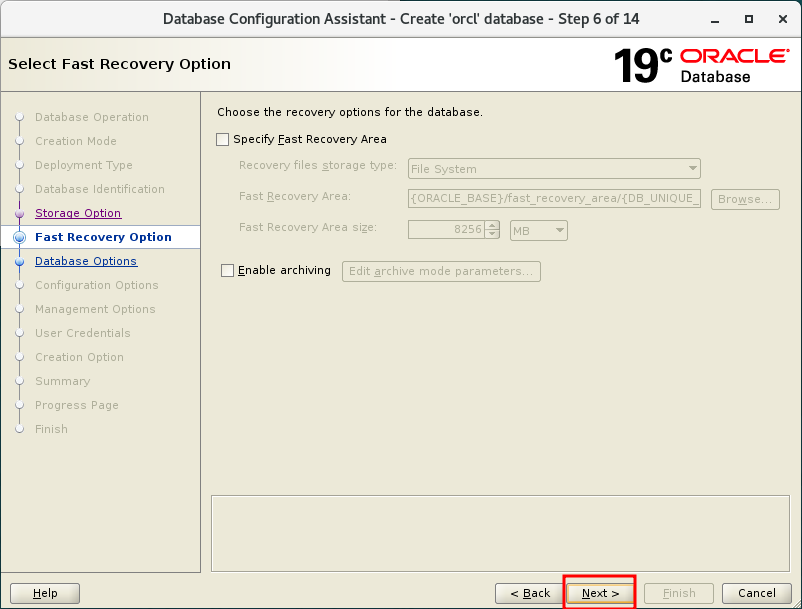802x609 pixels.
Task: Select the Fast Recovery Option step
Action: [103, 237]
